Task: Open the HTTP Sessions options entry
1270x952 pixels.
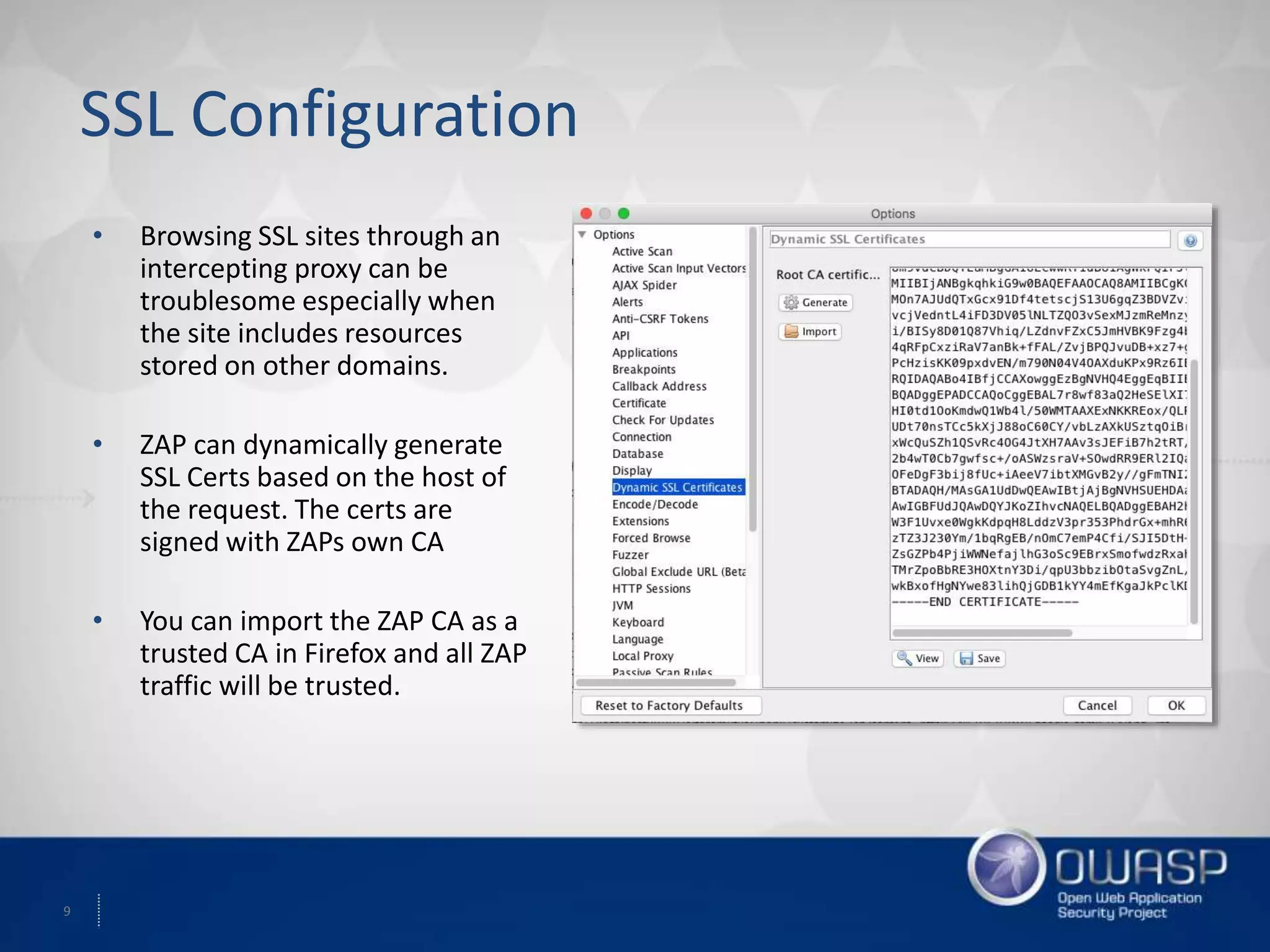Action: [x=651, y=588]
